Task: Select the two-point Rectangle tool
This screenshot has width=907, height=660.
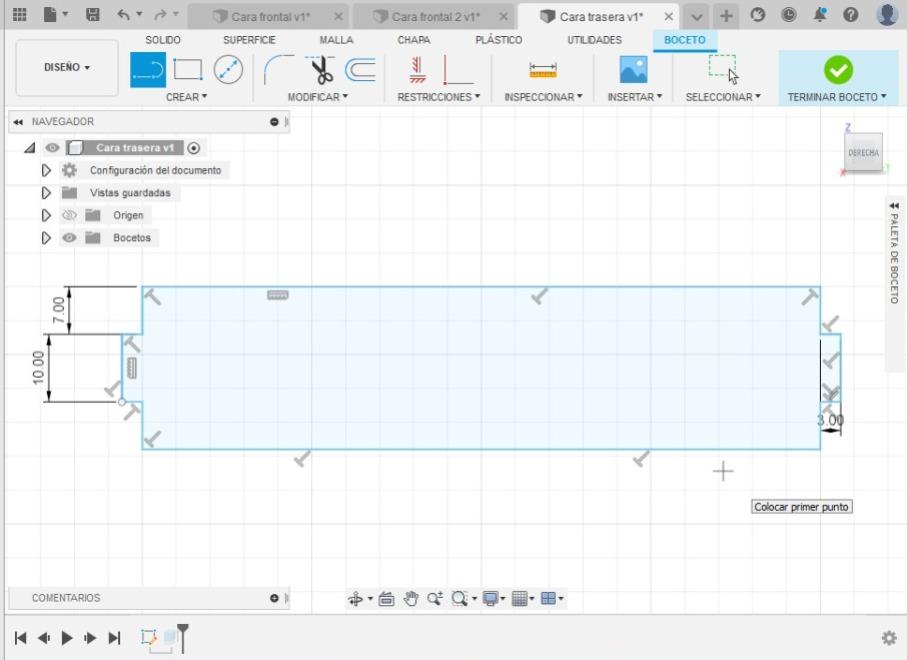Action: click(188, 70)
